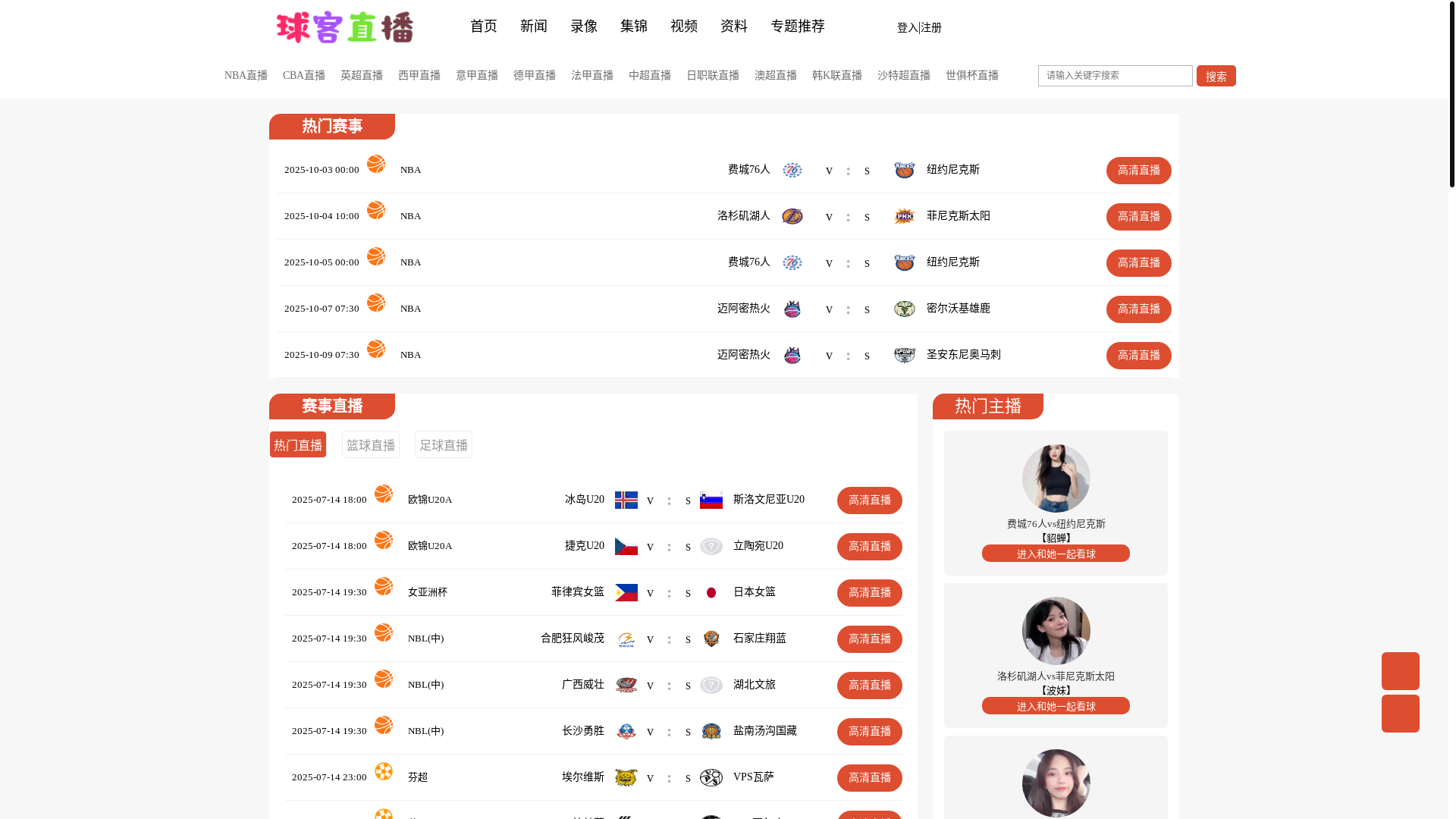Screen dimensions: 1456x819
Task: Click 高清直播 for Heat vs Bucks match
Action: pyautogui.click(x=1139, y=309)
